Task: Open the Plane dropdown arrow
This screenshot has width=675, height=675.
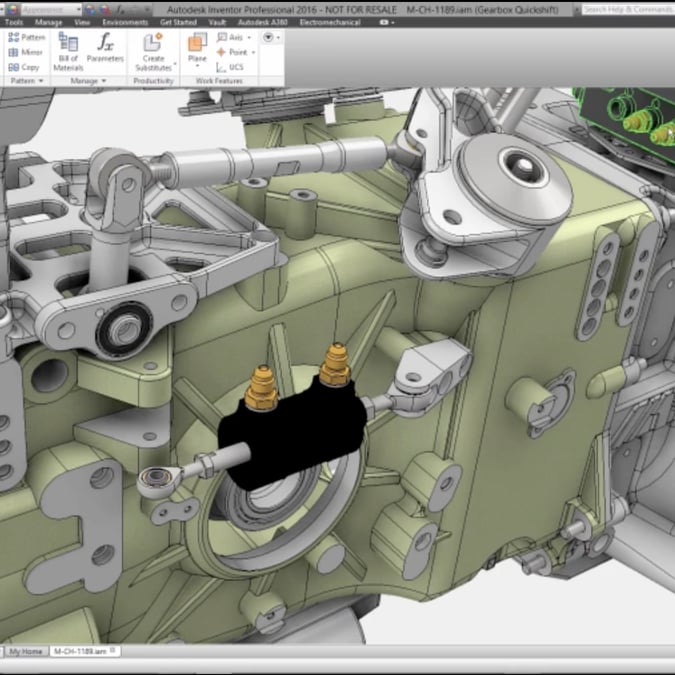Action: 197,67
